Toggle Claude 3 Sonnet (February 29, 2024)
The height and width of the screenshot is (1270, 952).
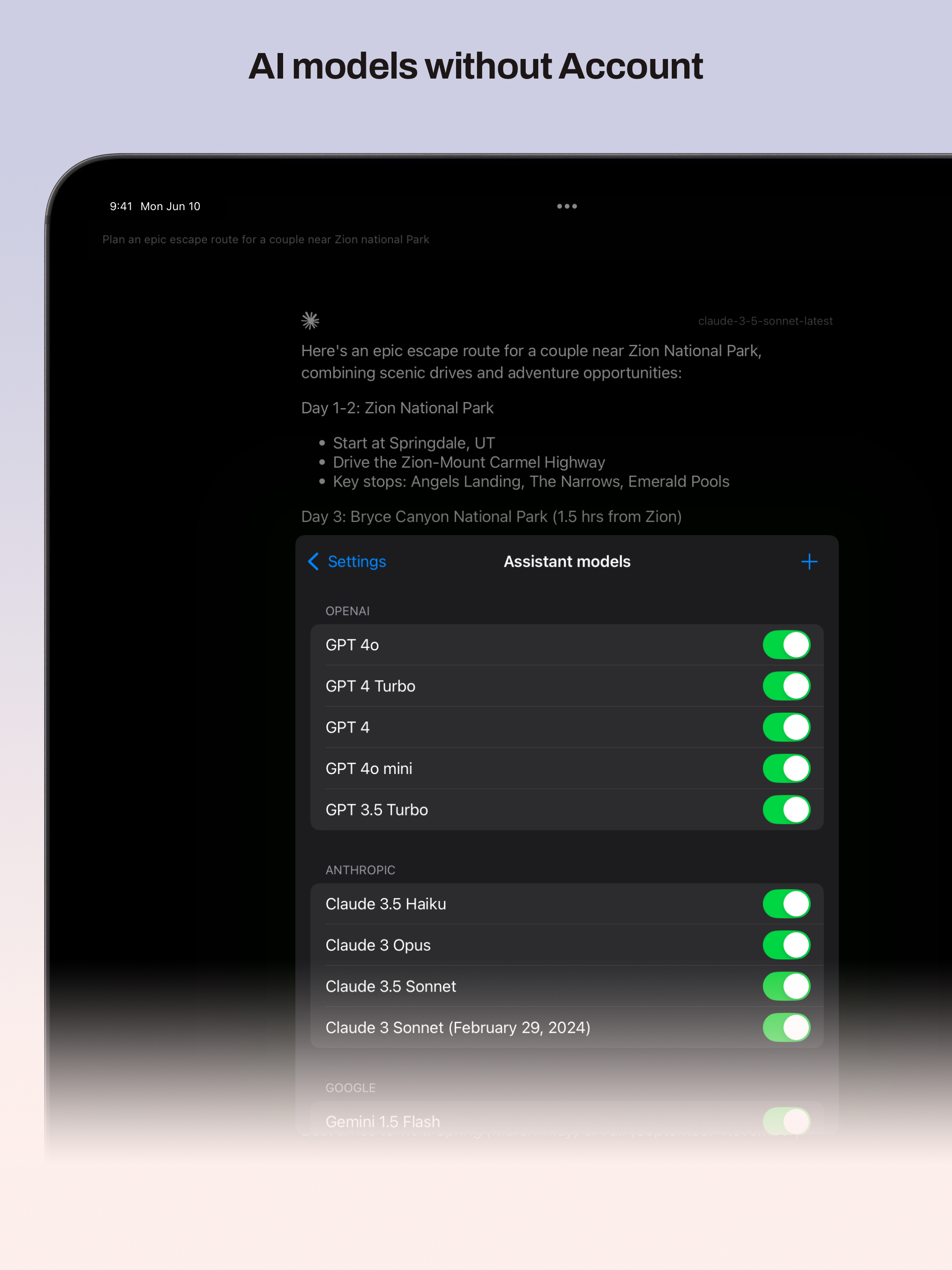click(x=786, y=1028)
